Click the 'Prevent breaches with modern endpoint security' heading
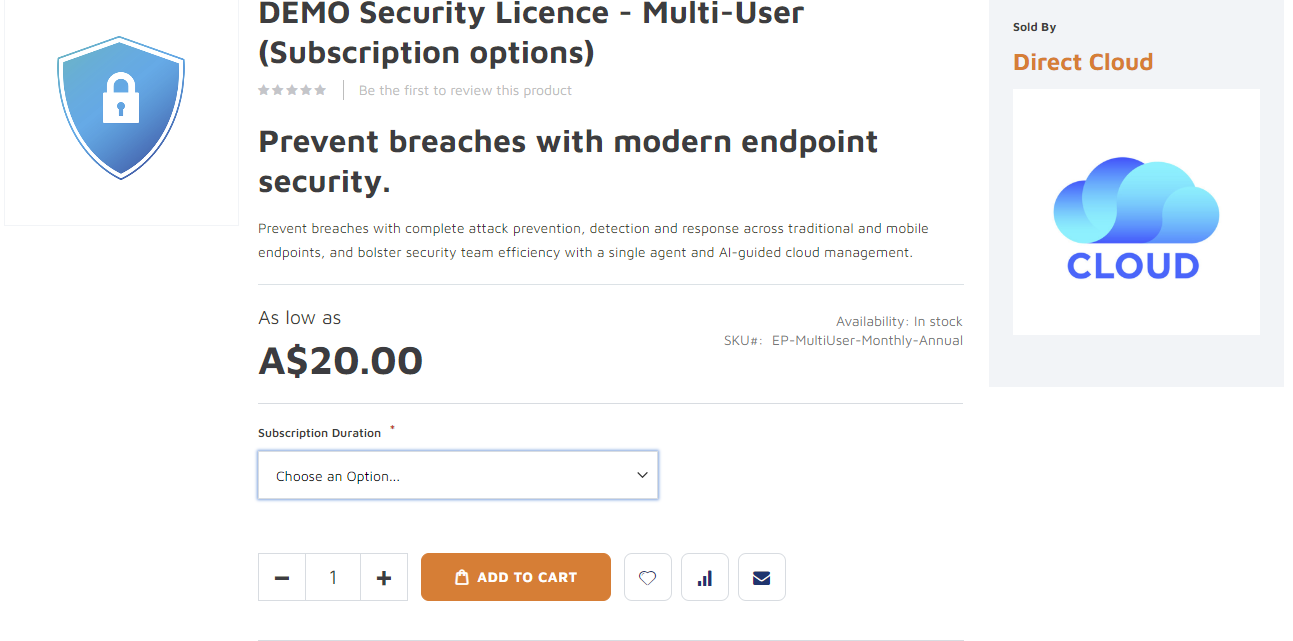Image resolution: width=1293 pixels, height=641 pixels. [568, 161]
